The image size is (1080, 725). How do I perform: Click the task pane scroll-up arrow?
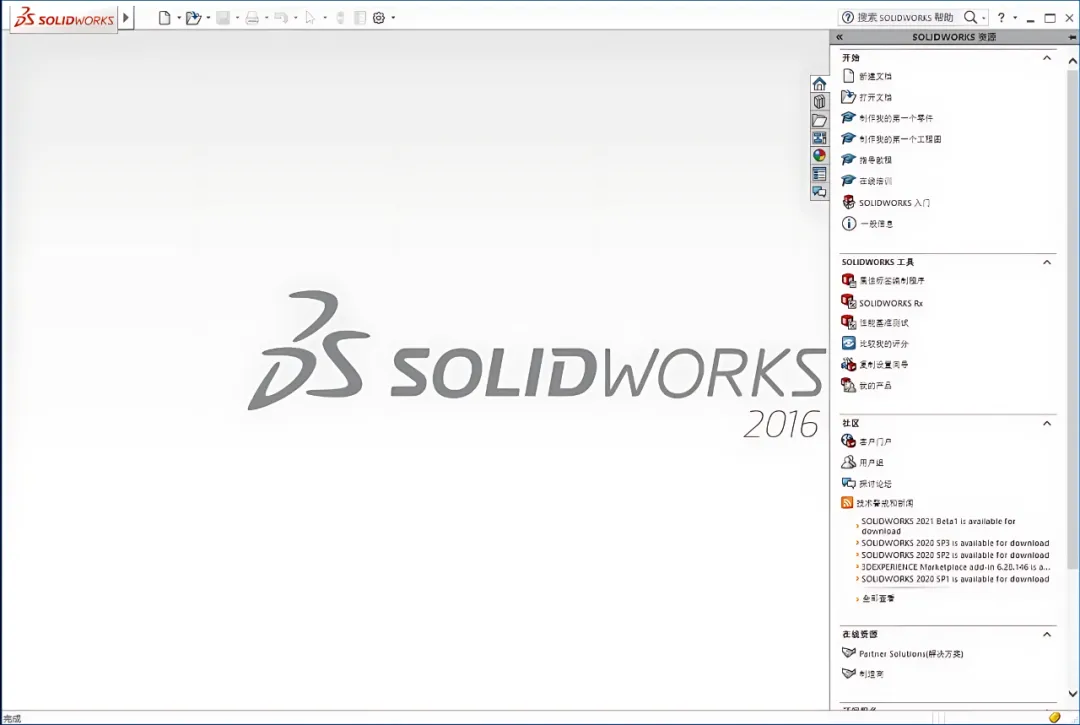(x=1072, y=61)
